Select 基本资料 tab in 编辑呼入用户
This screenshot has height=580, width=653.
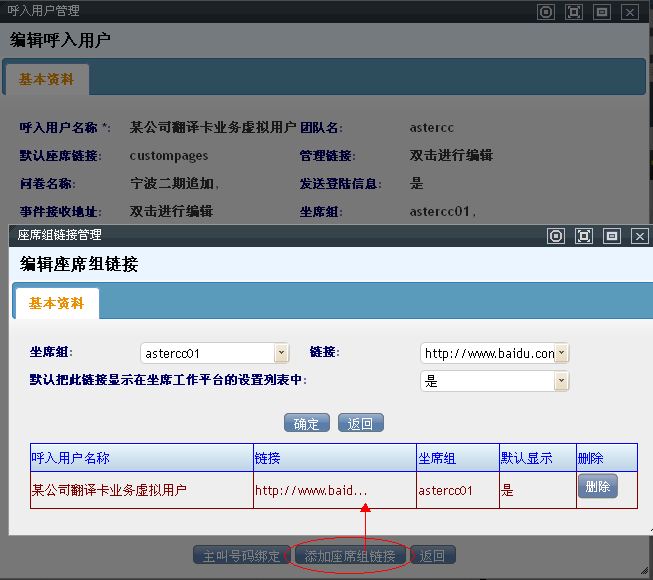pos(46,79)
